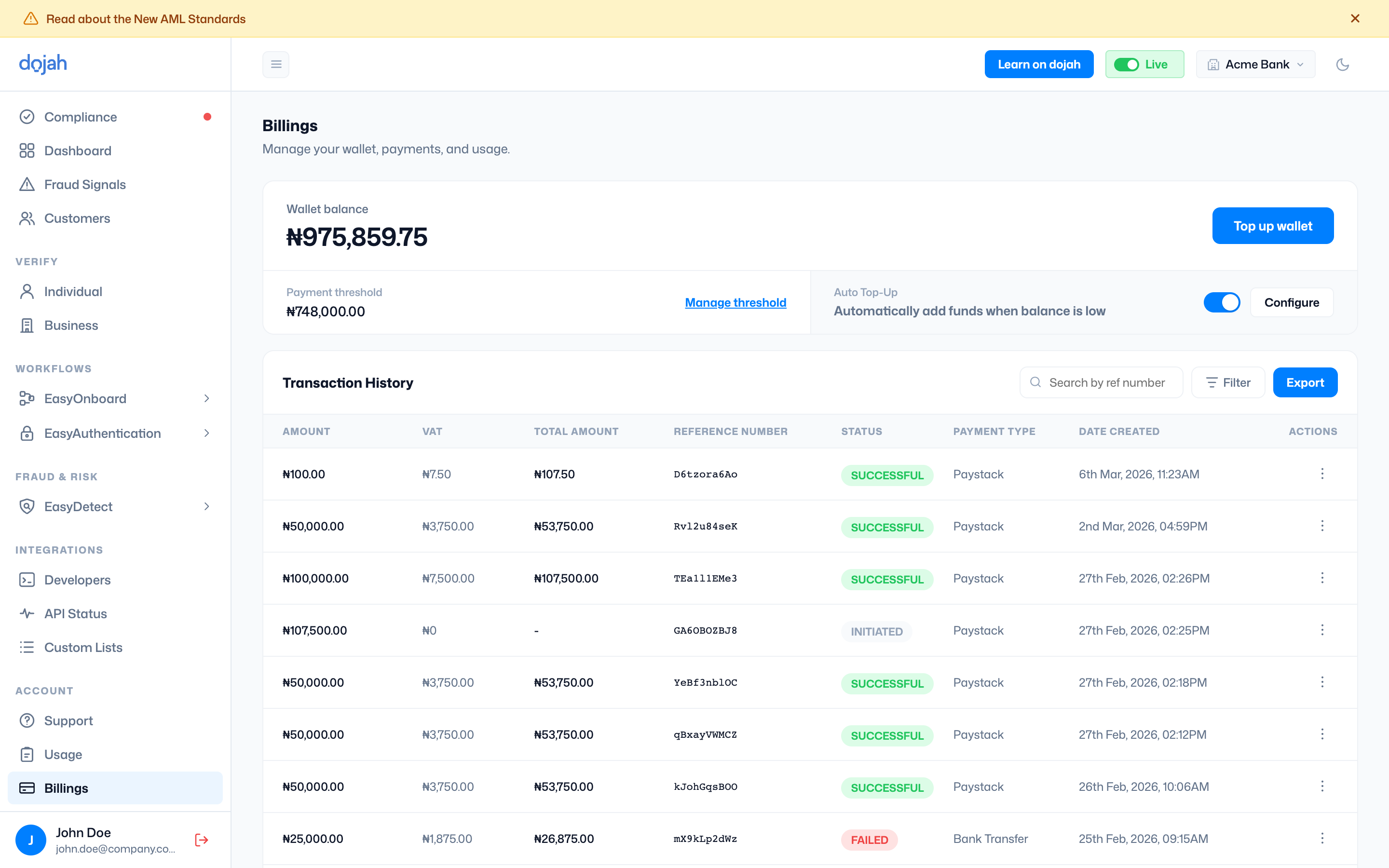Open actions menu for YeBf3nblOC transaction
The height and width of the screenshot is (868, 1389).
(x=1322, y=682)
